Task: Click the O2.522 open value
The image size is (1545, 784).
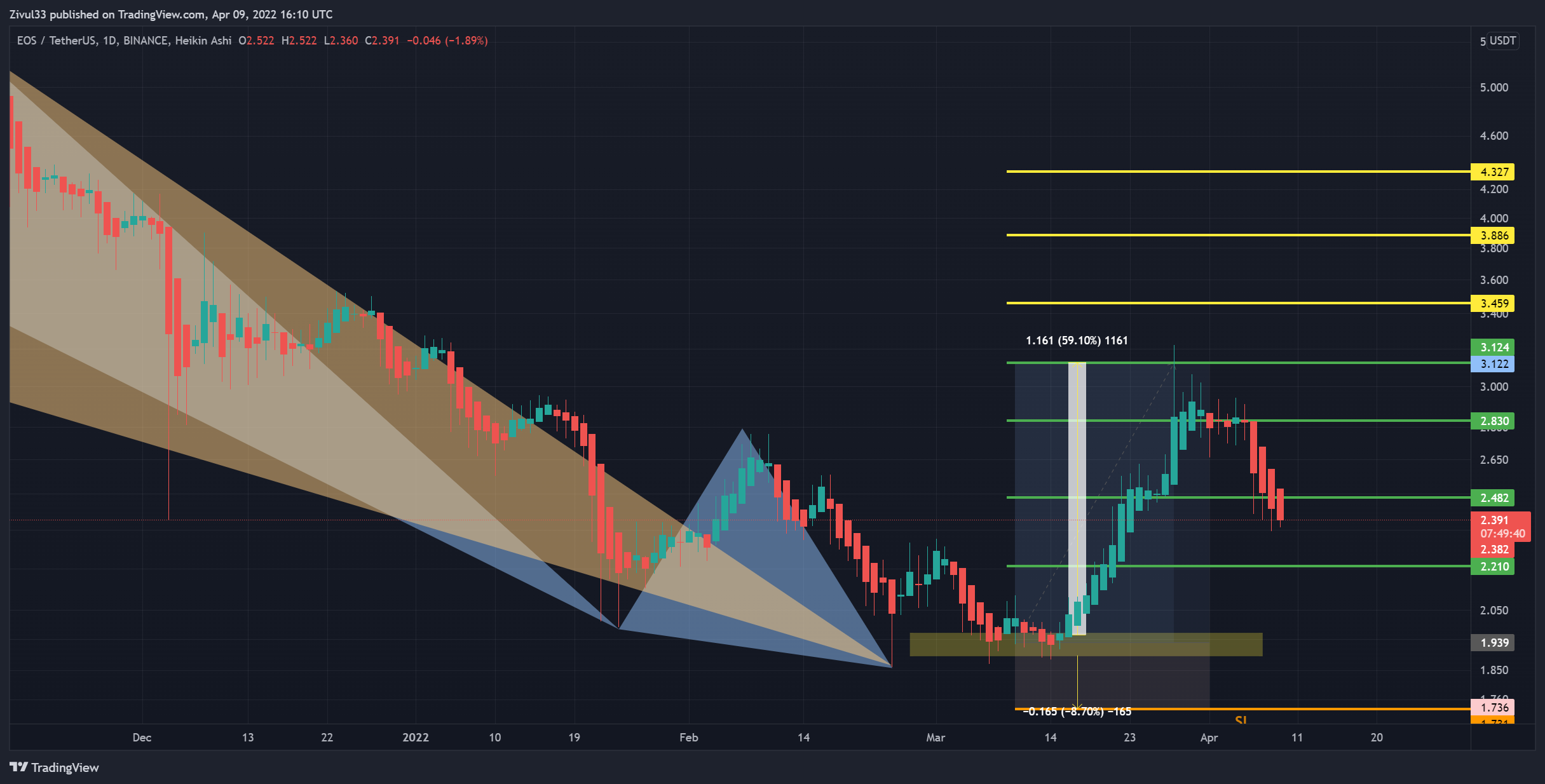Action: 256,41
